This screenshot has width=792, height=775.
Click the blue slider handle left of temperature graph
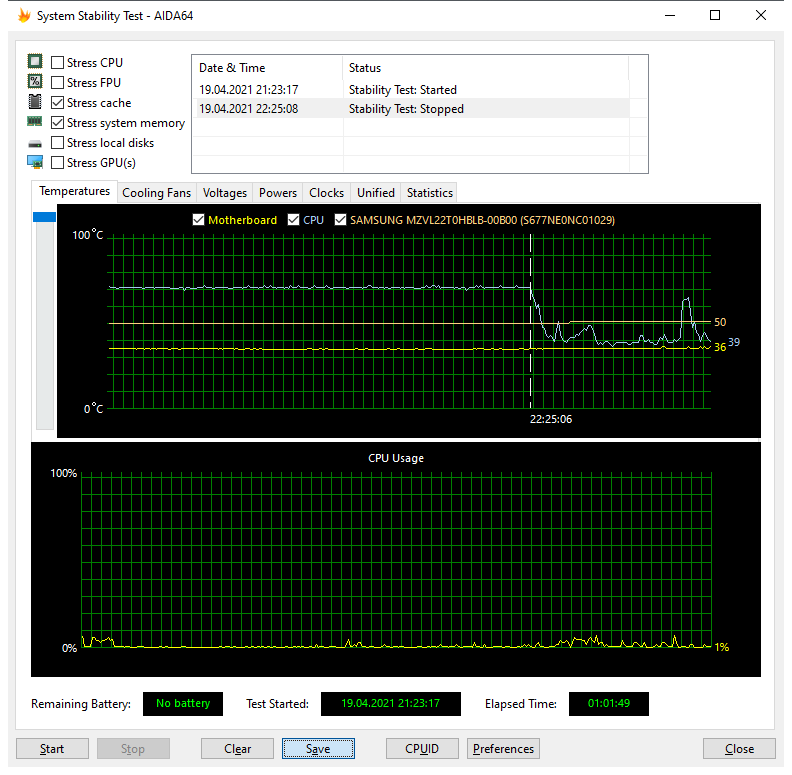pyautogui.click(x=44, y=217)
